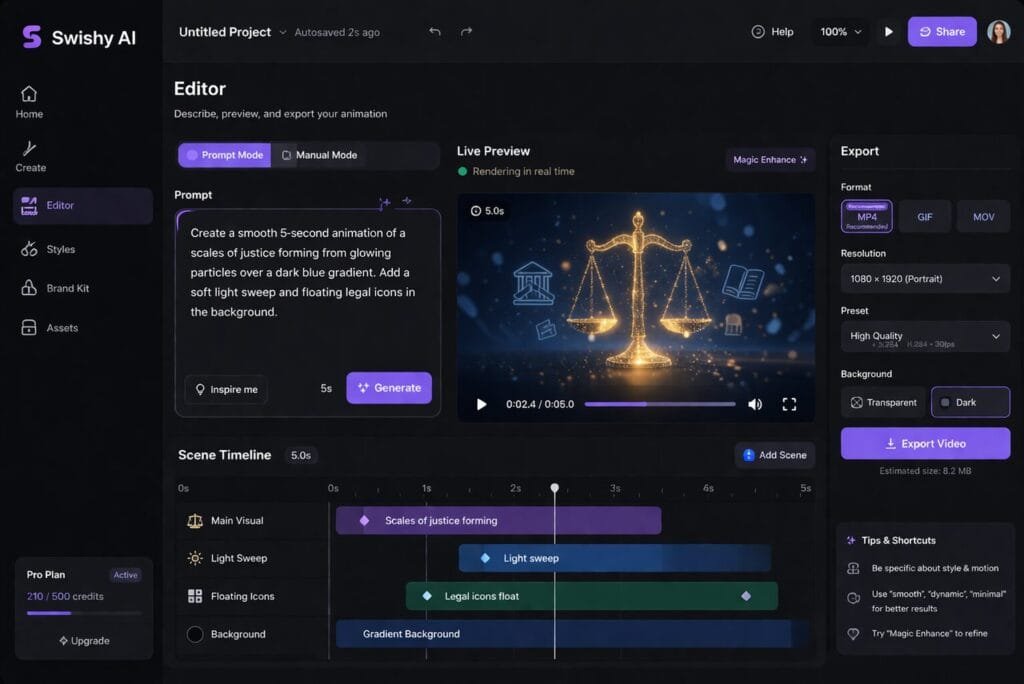1024x684 pixels.
Task: Navigate to Create in the sidebar
Action: click(x=30, y=157)
